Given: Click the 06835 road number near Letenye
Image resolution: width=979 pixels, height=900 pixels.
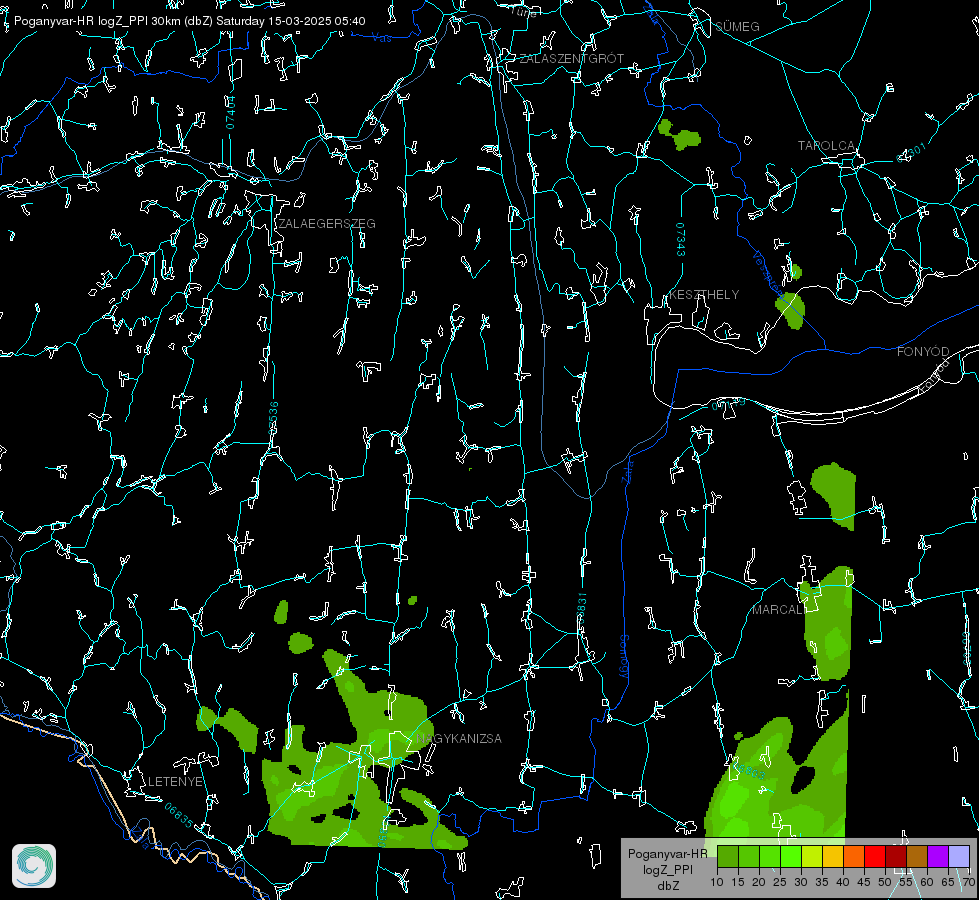Looking at the screenshot, I should [x=179, y=815].
